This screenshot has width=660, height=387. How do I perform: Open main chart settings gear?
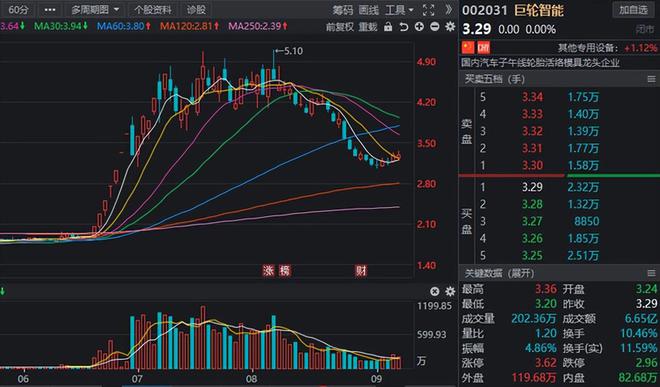(450, 27)
